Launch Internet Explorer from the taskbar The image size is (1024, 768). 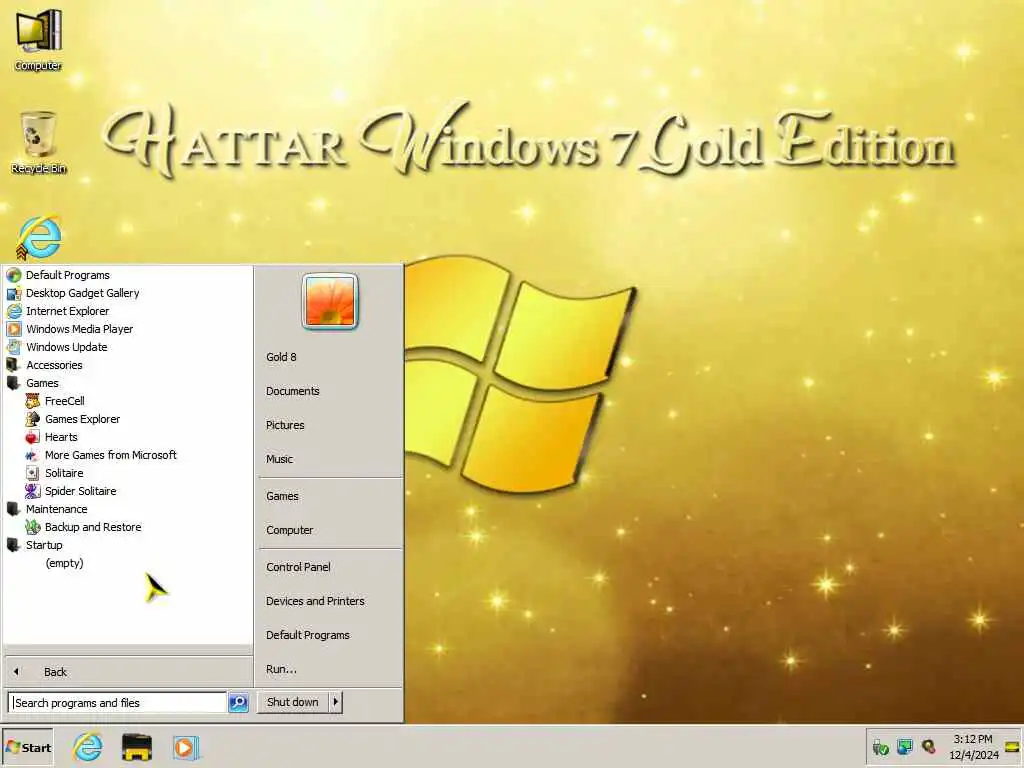88,747
